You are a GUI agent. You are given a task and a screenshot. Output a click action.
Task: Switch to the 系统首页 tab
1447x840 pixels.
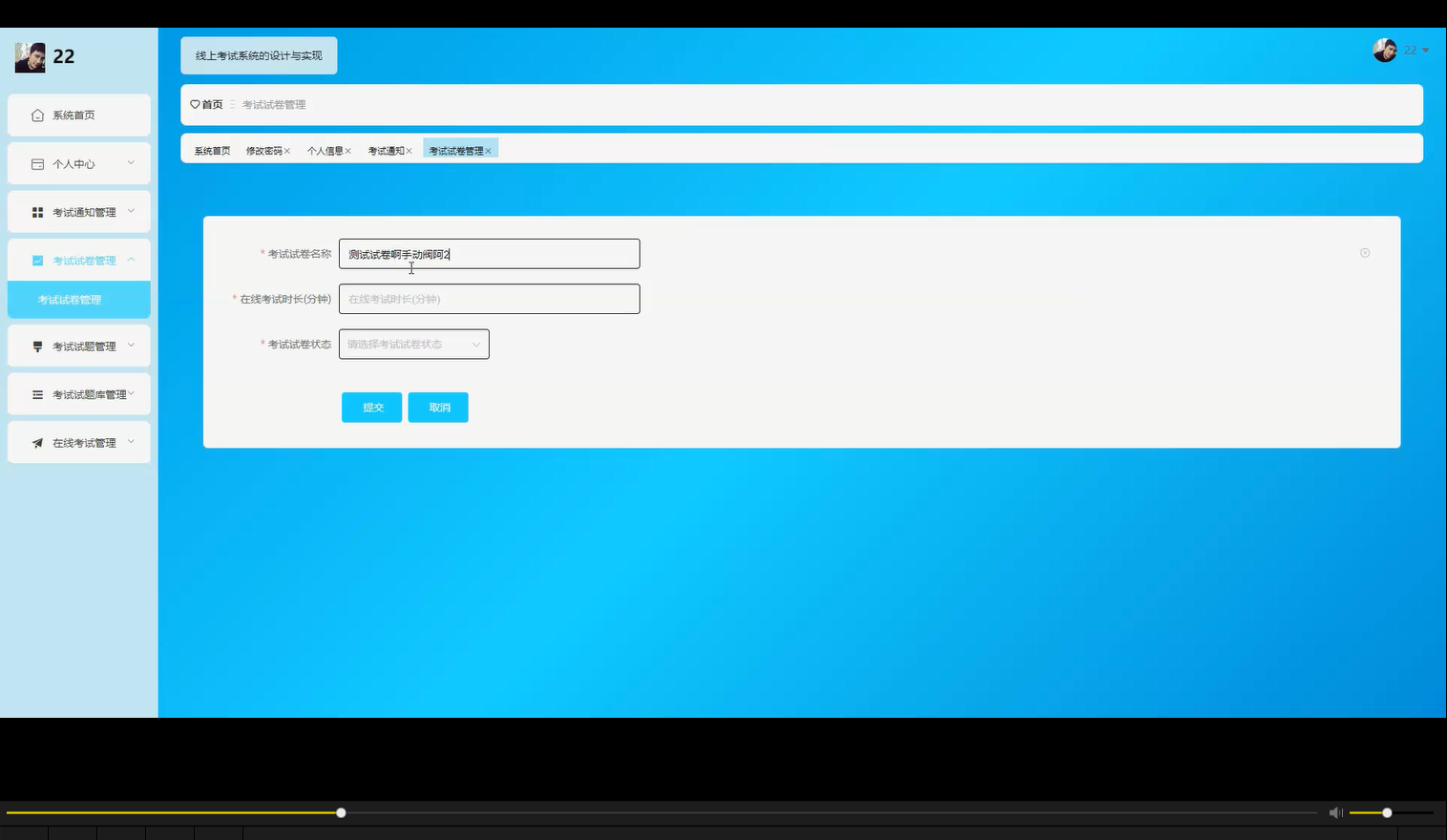click(212, 151)
